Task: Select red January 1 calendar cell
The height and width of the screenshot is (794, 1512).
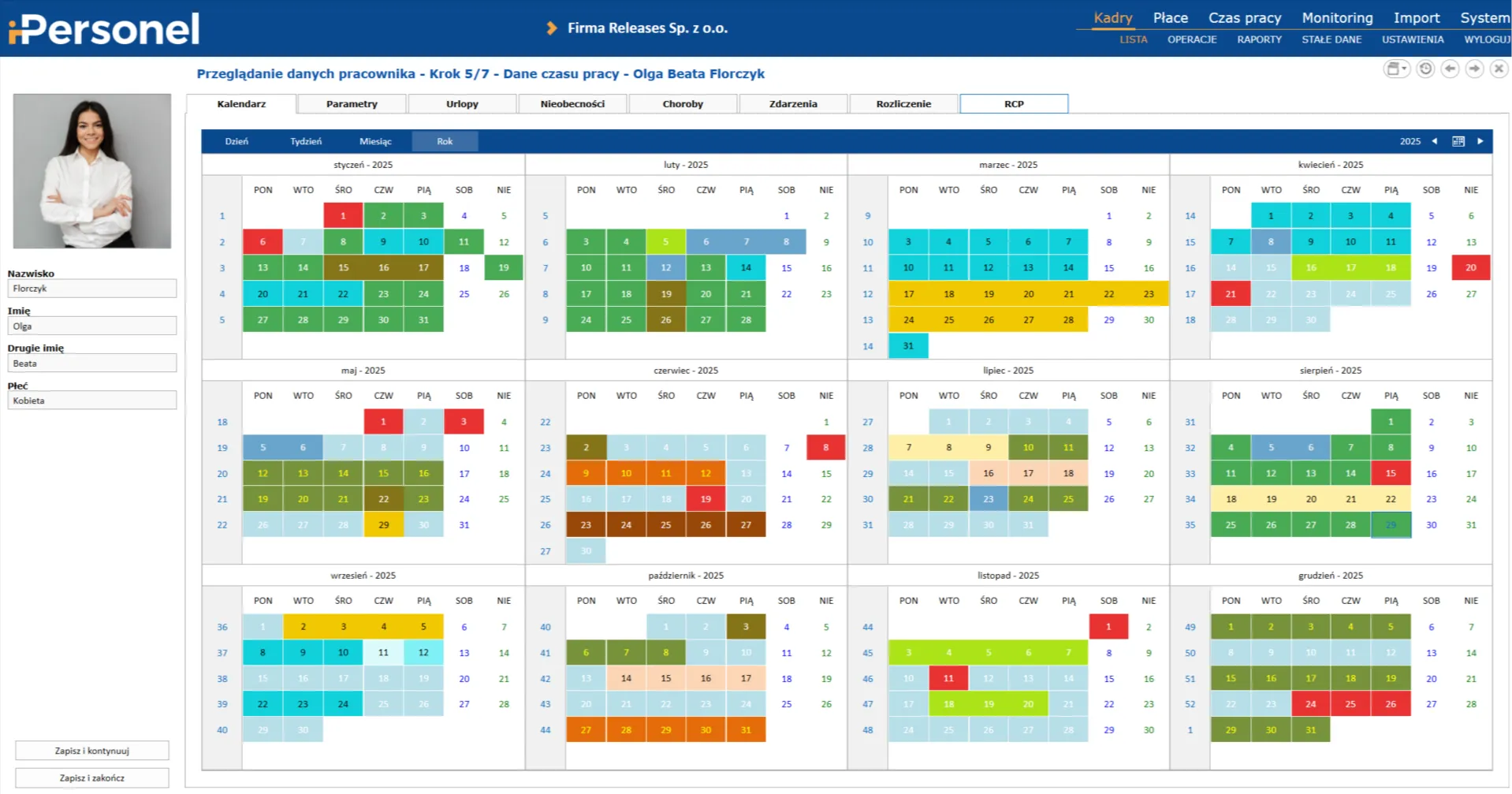Action: point(343,215)
